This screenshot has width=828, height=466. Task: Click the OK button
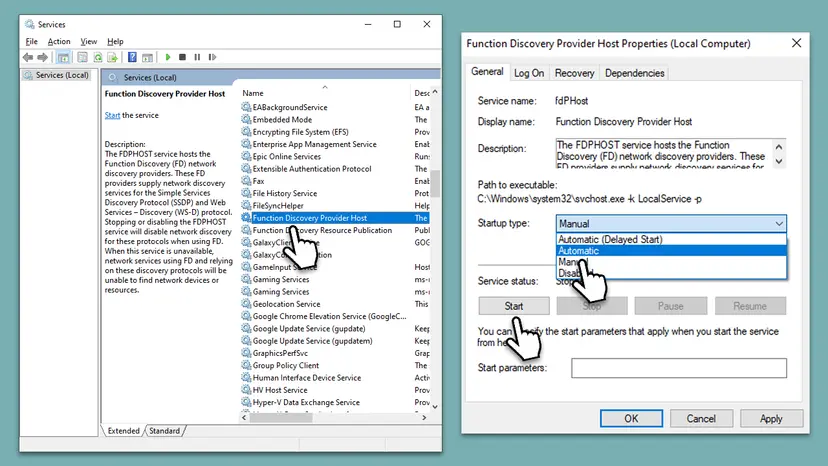coord(631,418)
